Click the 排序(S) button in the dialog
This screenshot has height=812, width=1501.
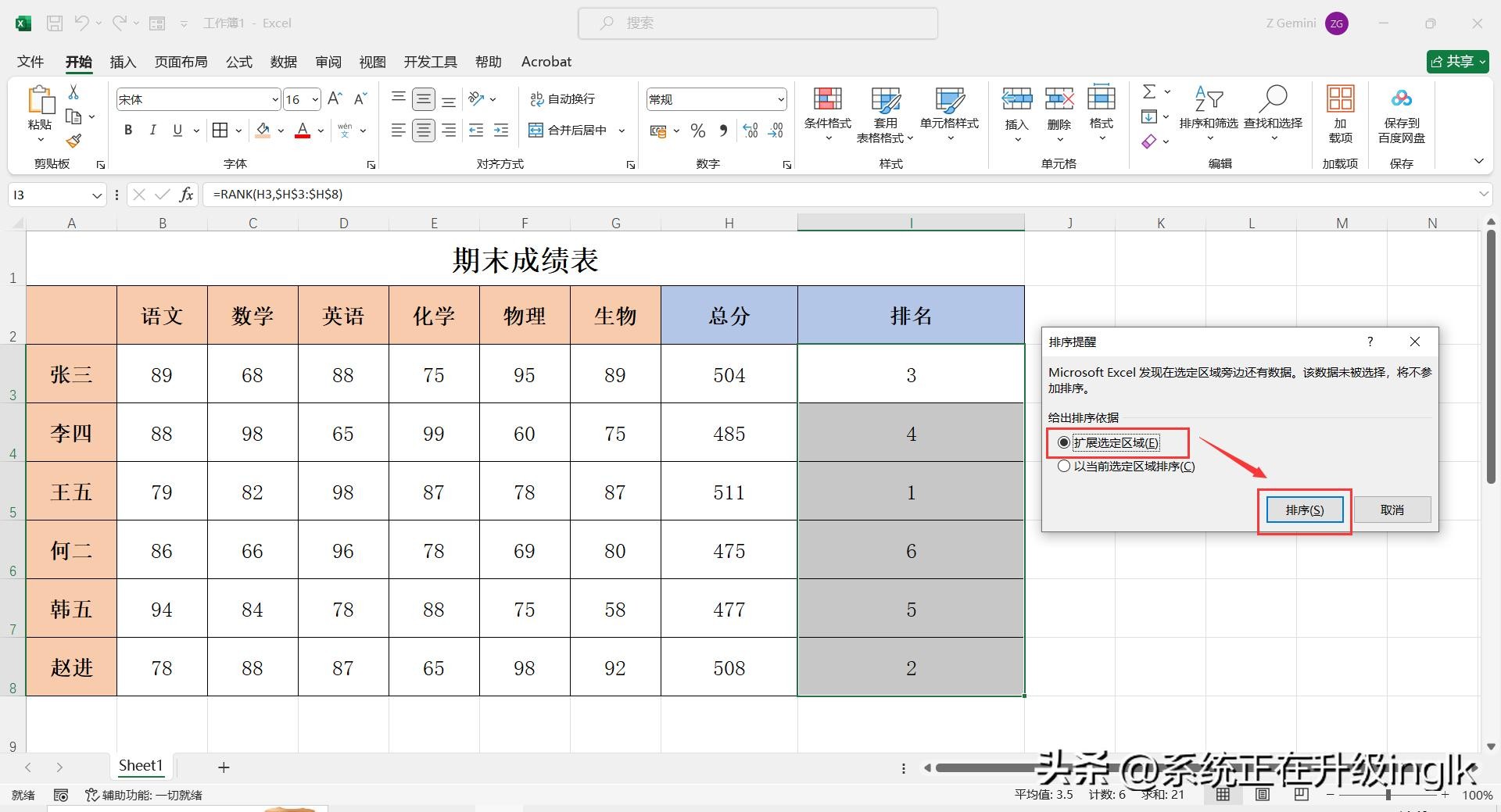point(1304,510)
